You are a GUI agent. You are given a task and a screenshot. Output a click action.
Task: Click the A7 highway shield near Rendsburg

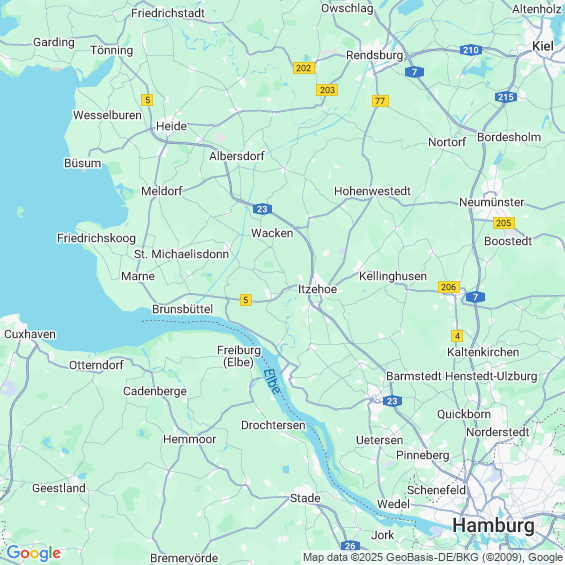[414, 72]
